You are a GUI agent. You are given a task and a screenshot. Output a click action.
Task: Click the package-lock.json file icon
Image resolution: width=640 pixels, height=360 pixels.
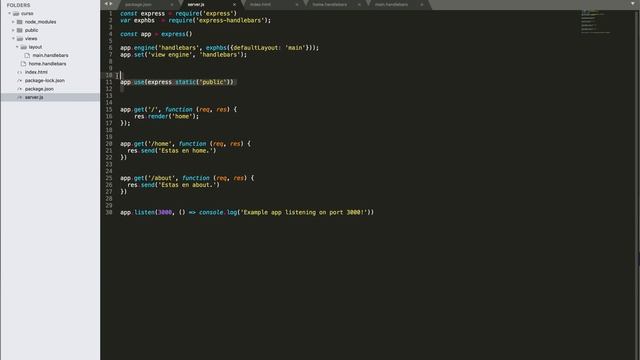click(x=20, y=80)
